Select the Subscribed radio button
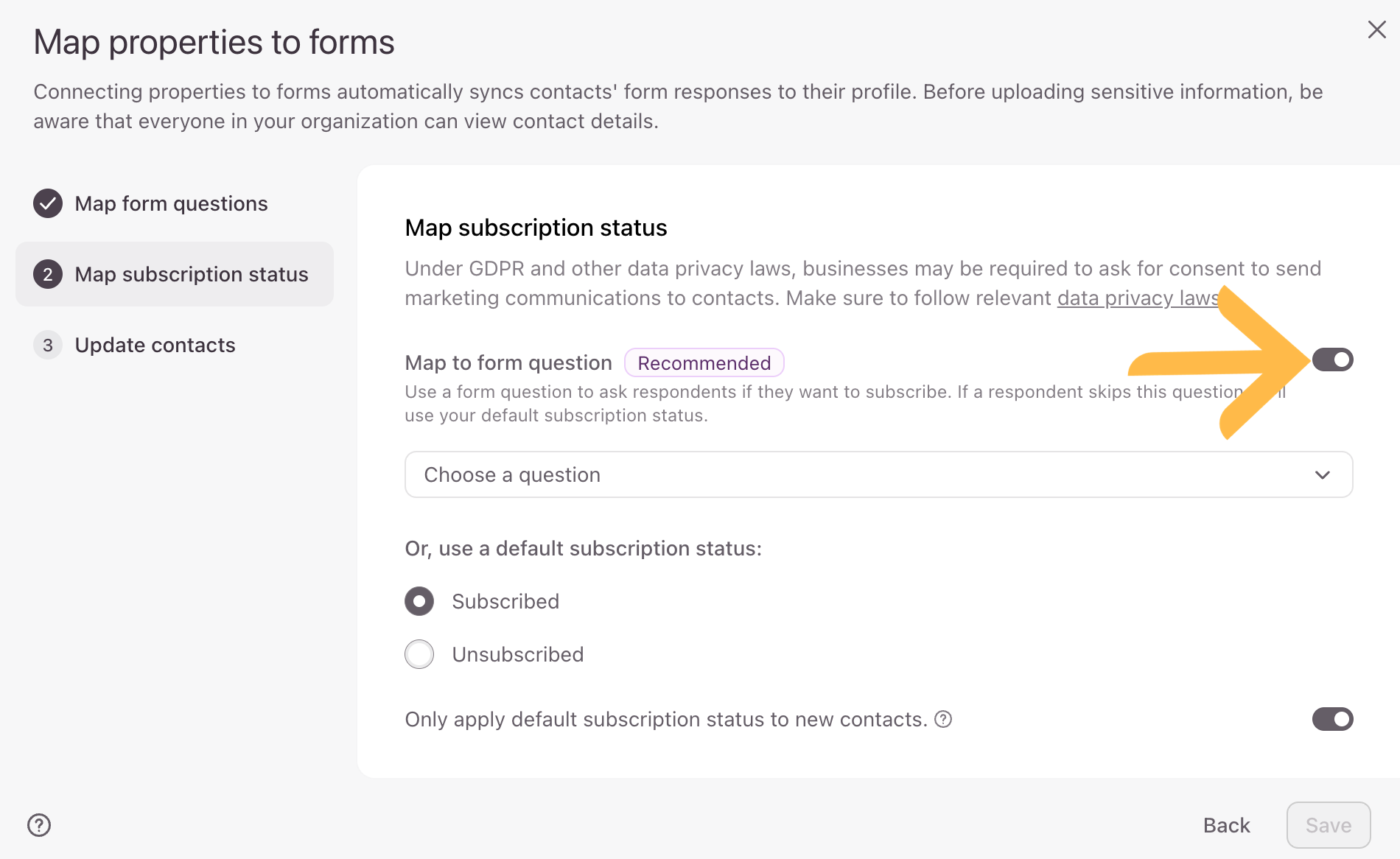 click(419, 601)
